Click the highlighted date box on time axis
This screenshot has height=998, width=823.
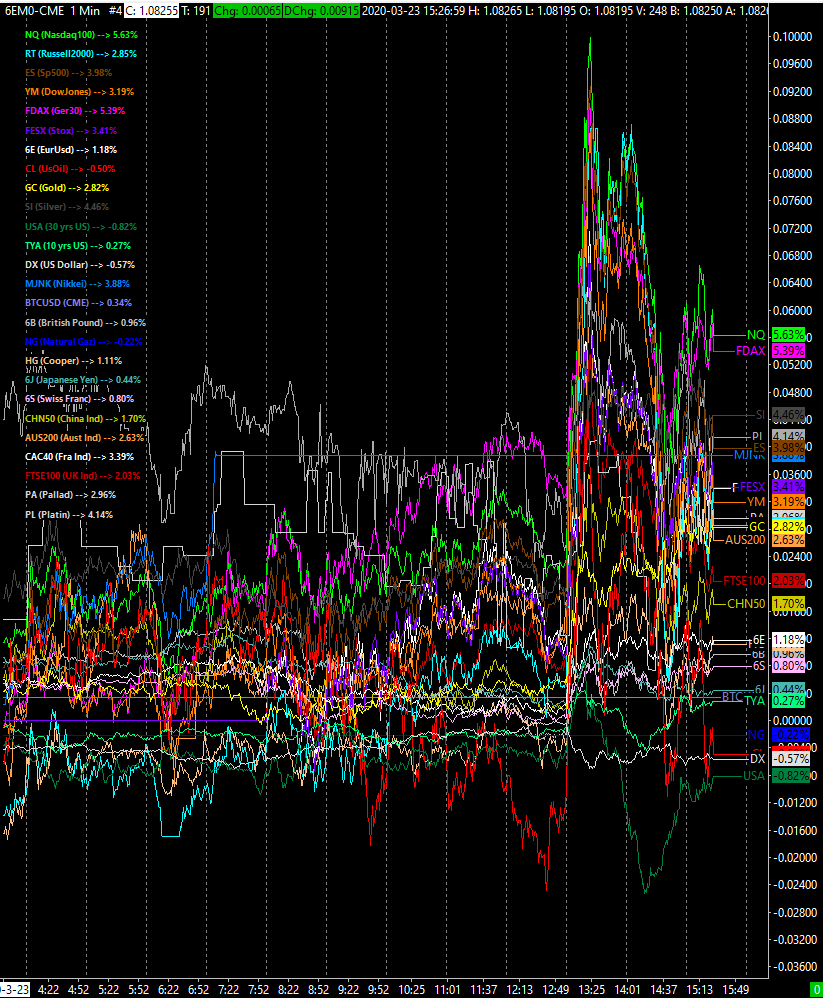[14, 989]
